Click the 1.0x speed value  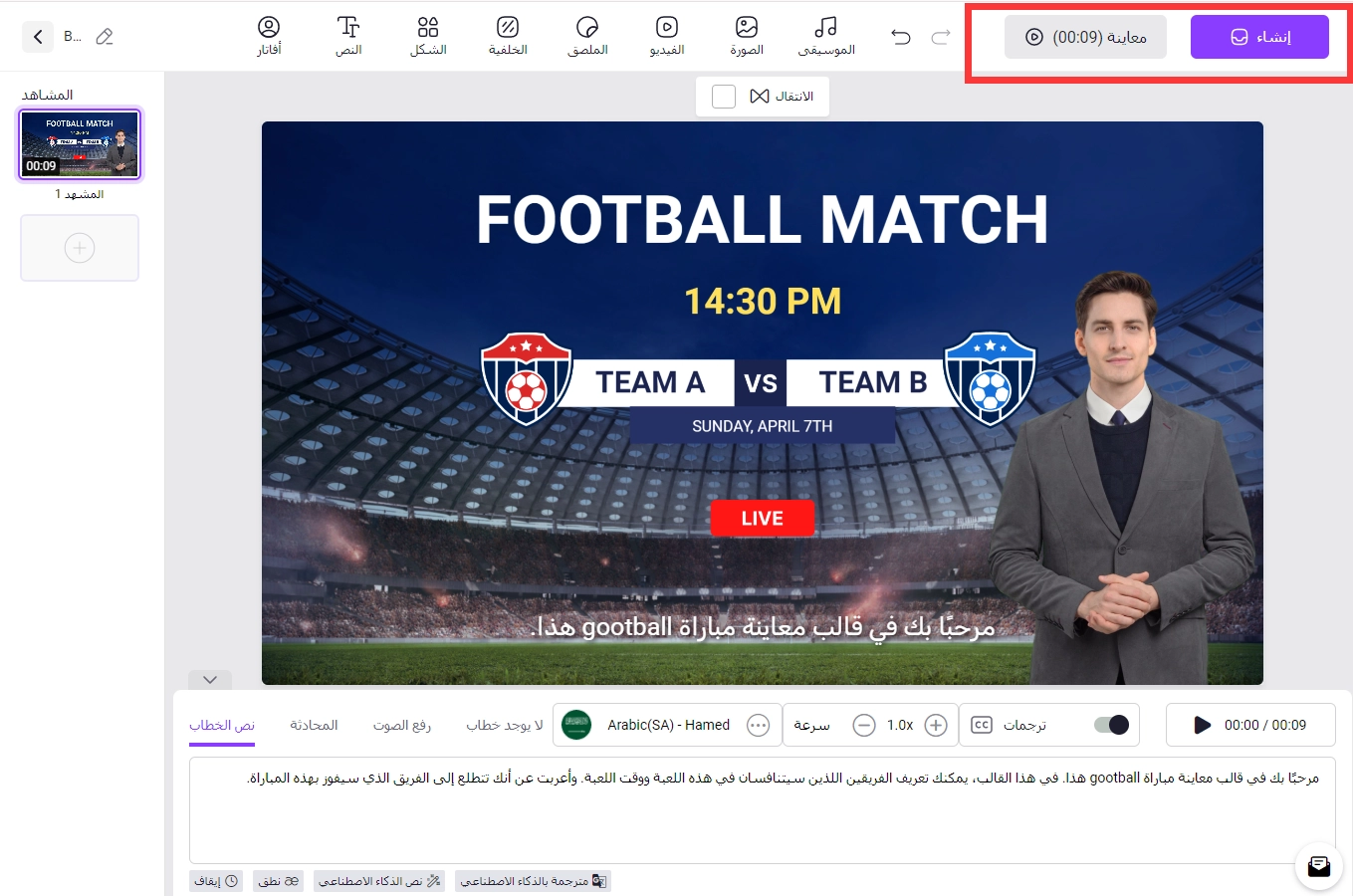pyautogui.click(x=900, y=725)
